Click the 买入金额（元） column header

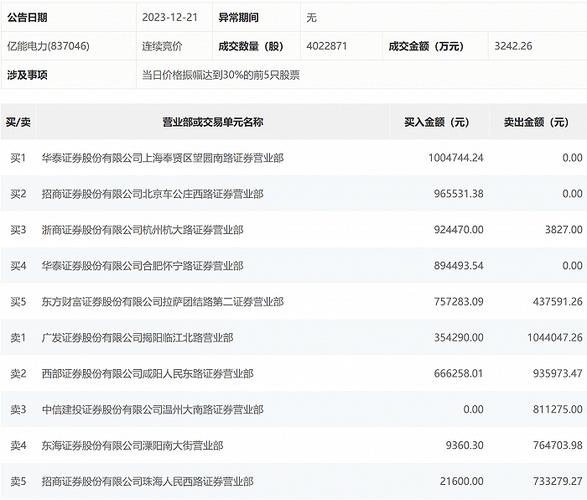coord(437,122)
